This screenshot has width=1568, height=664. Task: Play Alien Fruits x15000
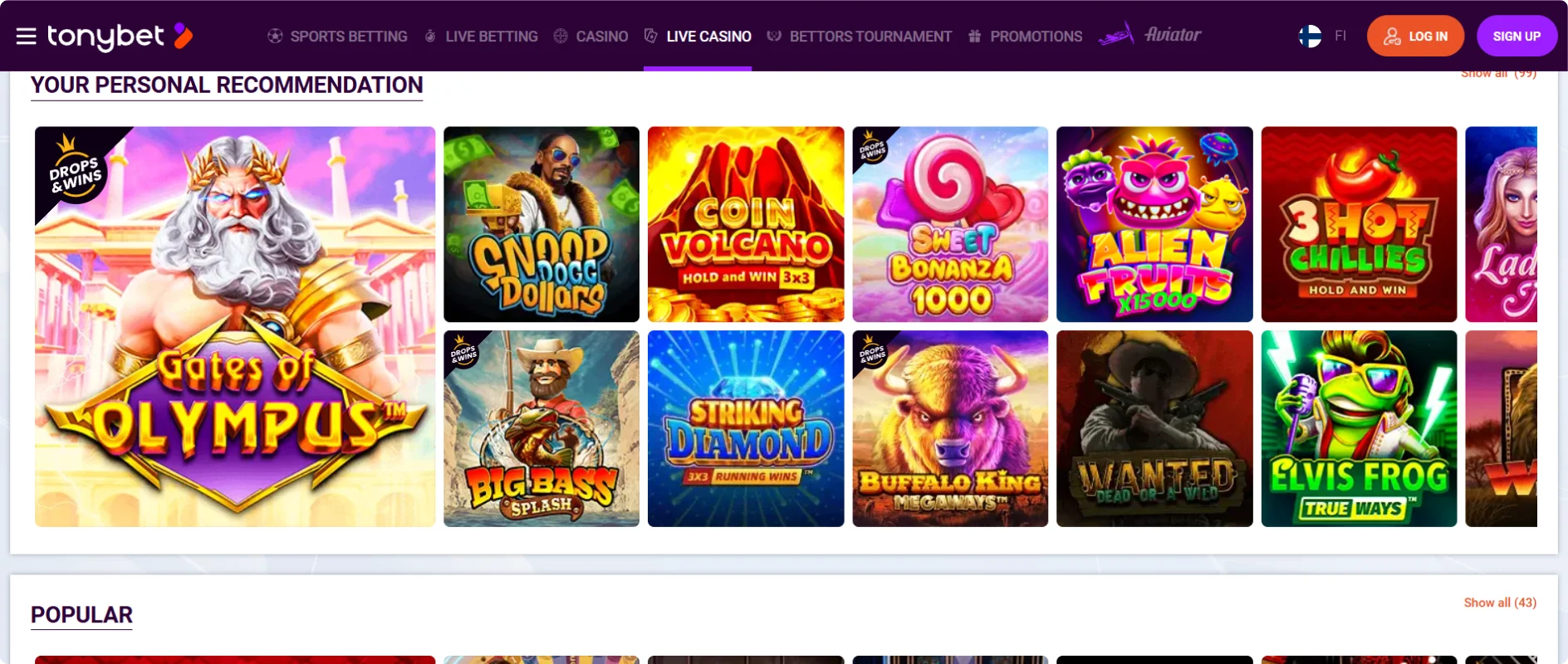[1154, 224]
